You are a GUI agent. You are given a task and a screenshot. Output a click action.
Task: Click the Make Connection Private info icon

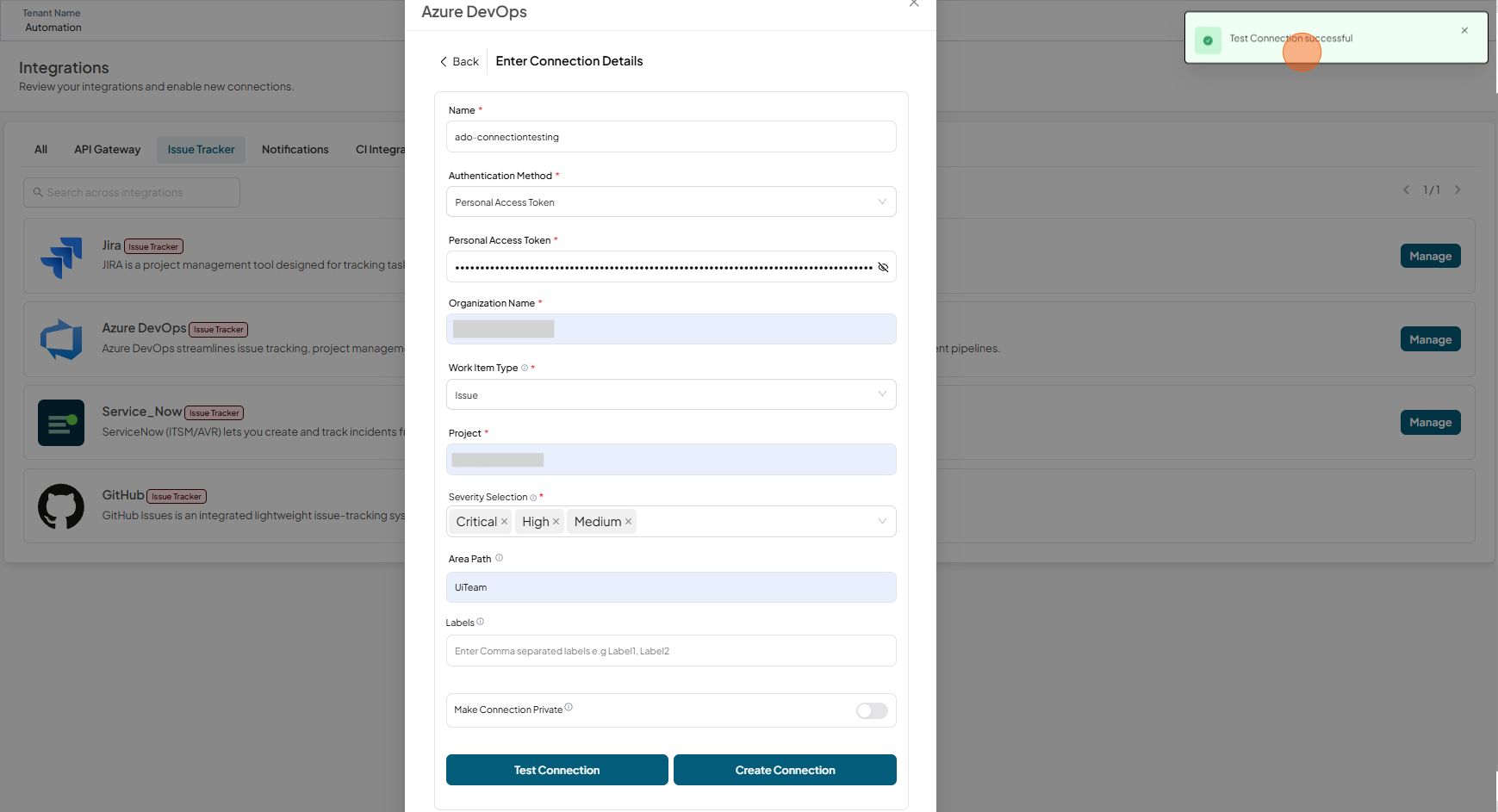(569, 708)
